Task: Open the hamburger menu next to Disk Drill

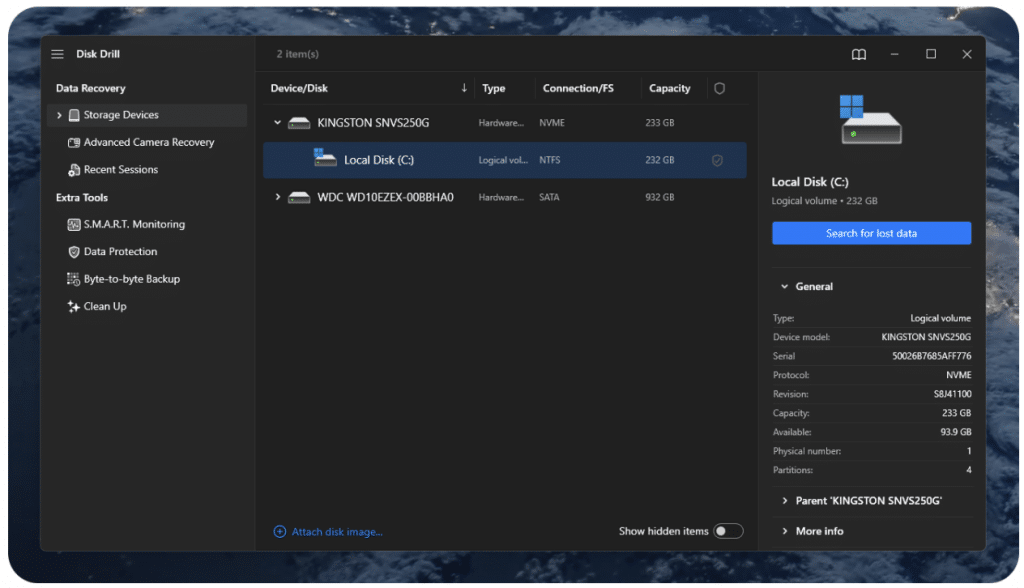Action: click(58, 54)
